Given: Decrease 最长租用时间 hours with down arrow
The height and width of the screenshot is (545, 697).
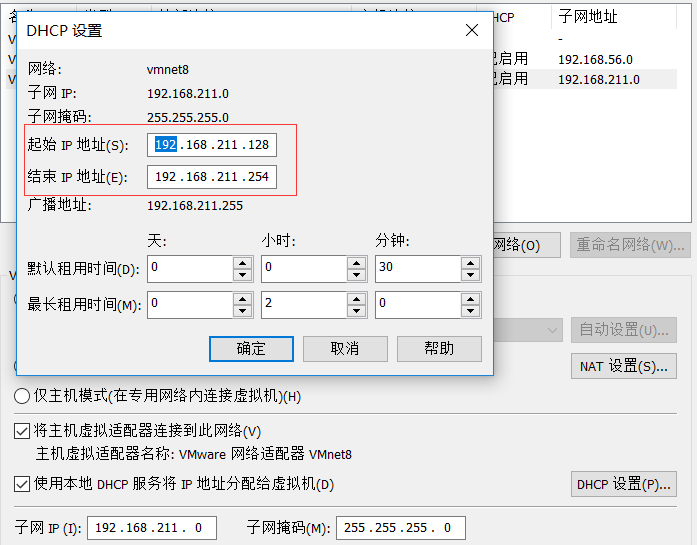Looking at the screenshot, I should 357,311.
